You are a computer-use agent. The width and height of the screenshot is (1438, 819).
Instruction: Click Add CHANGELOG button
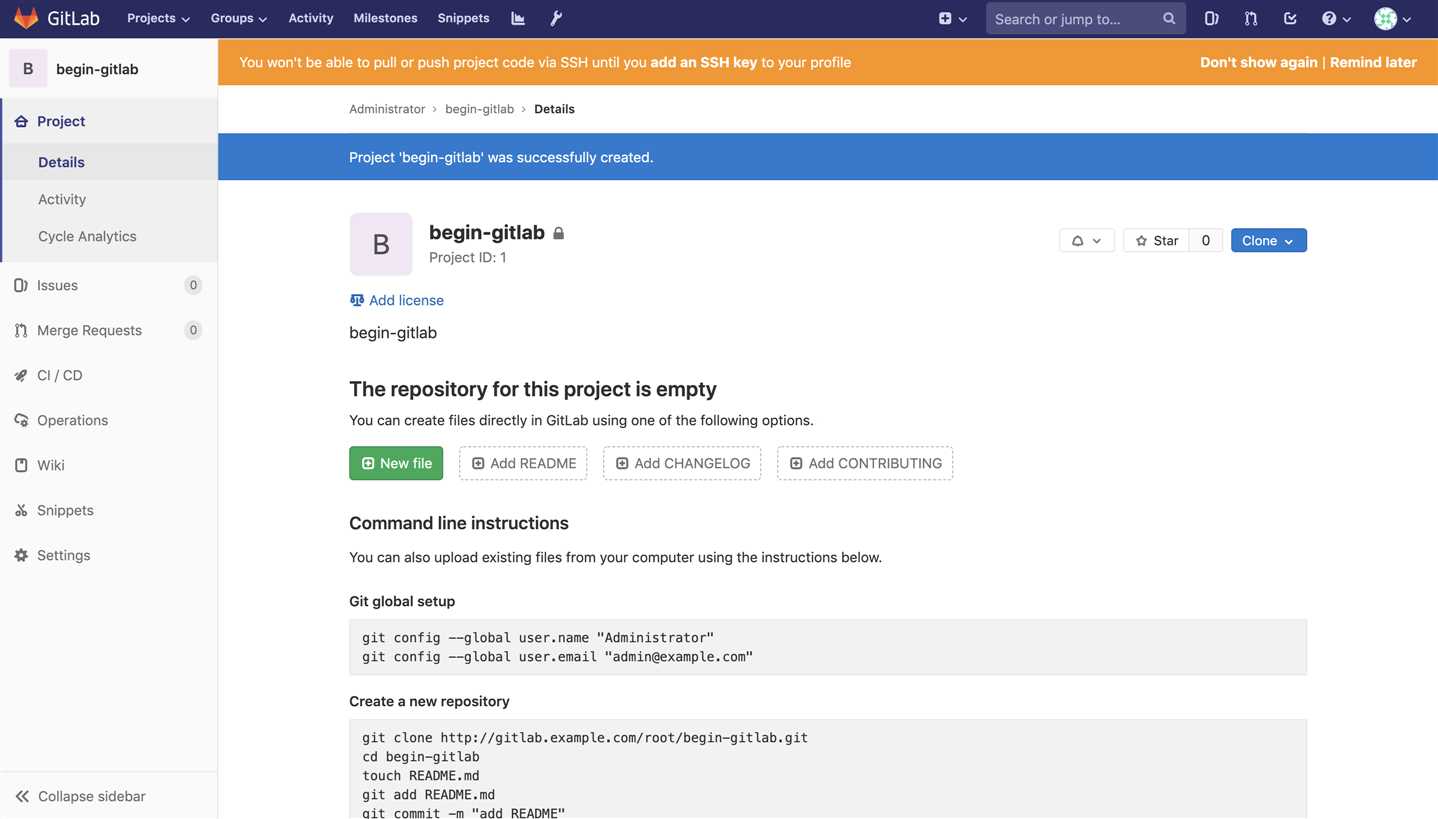(682, 463)
